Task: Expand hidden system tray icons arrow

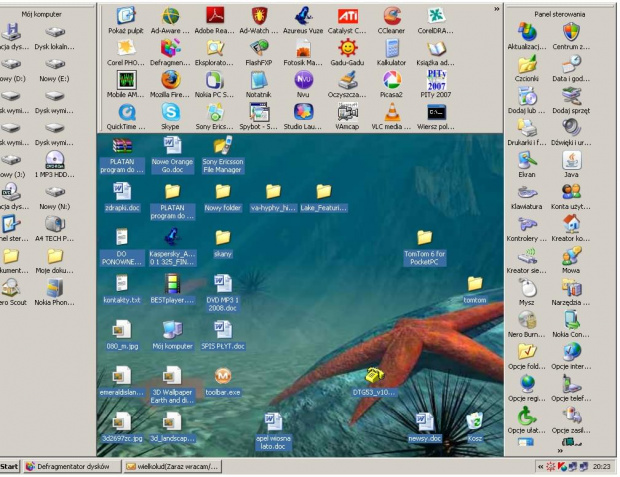Action: click(540, 467)
